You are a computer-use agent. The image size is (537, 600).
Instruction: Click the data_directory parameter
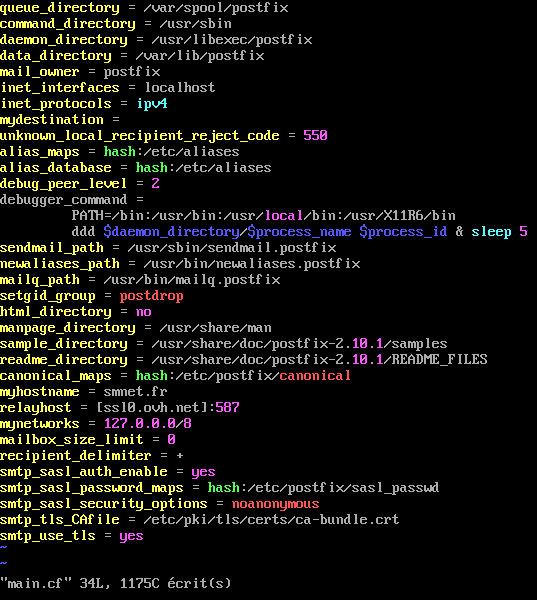pyautogui.click(x=56, y=56)
